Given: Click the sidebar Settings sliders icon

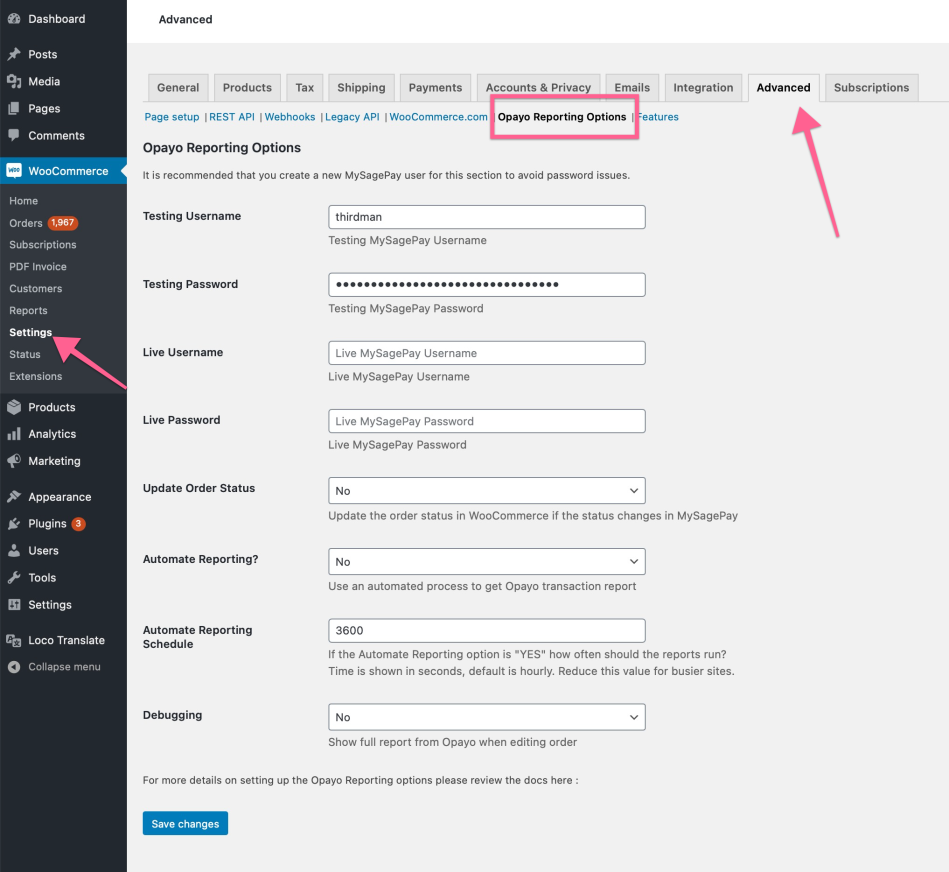Looking at the screenshot, I should tap(14, 605).
